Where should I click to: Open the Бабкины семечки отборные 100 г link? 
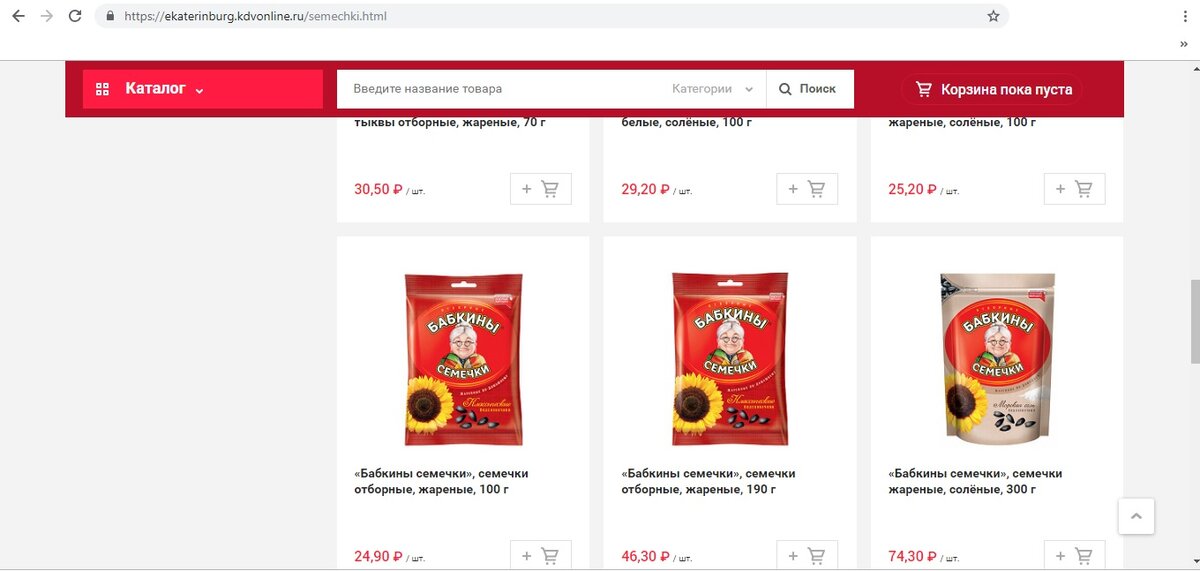[x=441, y=481]
